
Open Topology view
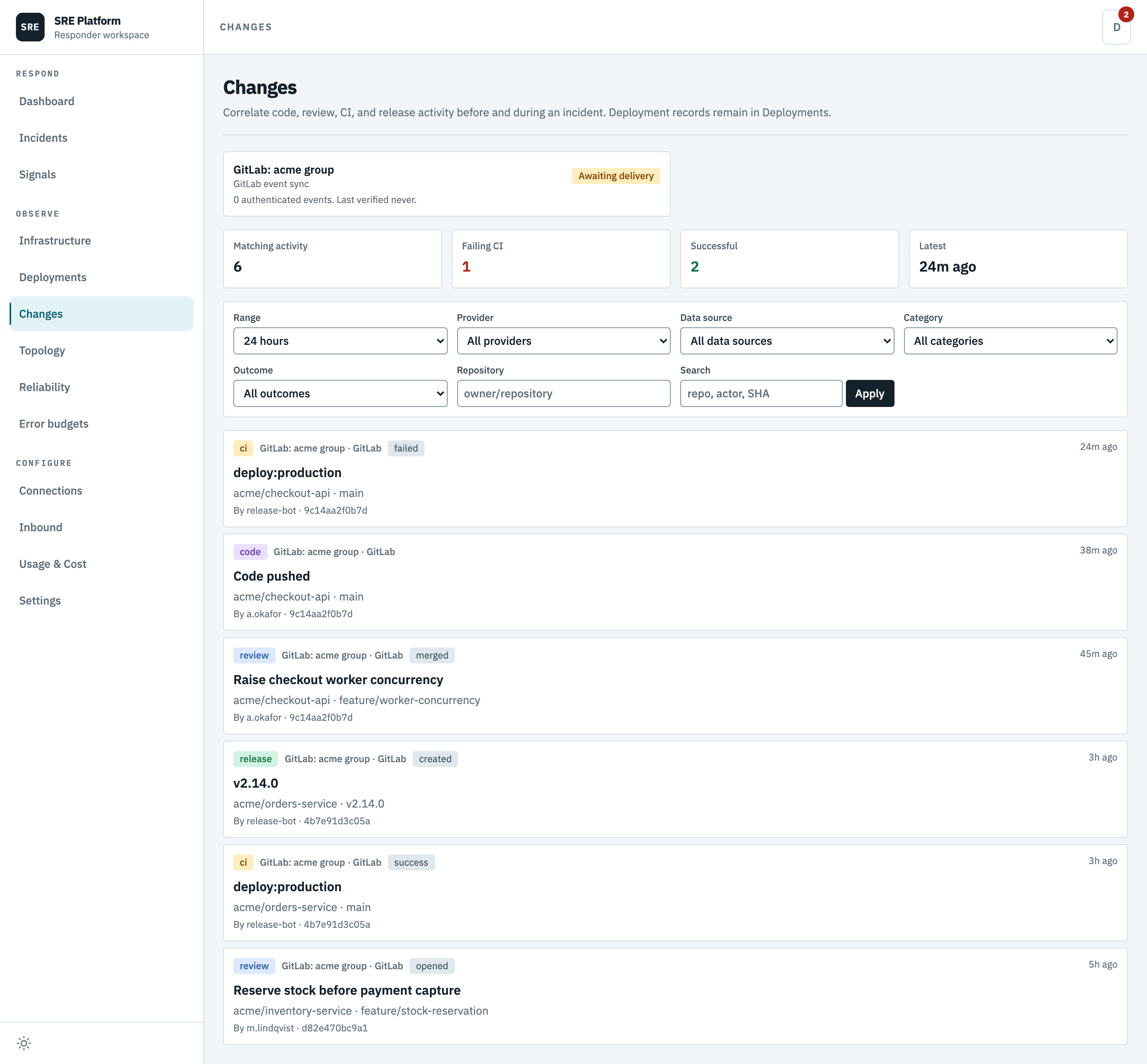(x=101, y=351)
